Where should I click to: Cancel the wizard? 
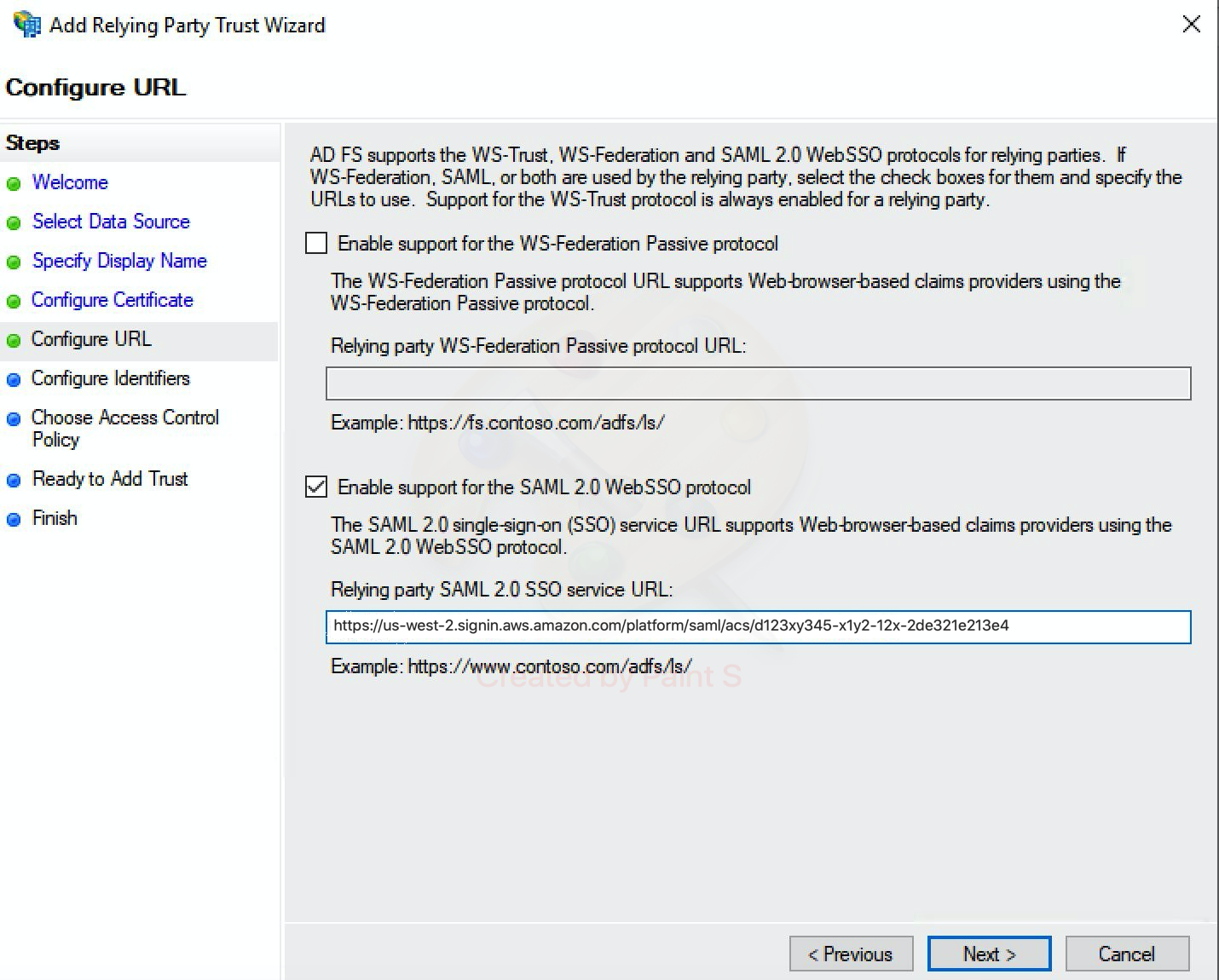1127,954
